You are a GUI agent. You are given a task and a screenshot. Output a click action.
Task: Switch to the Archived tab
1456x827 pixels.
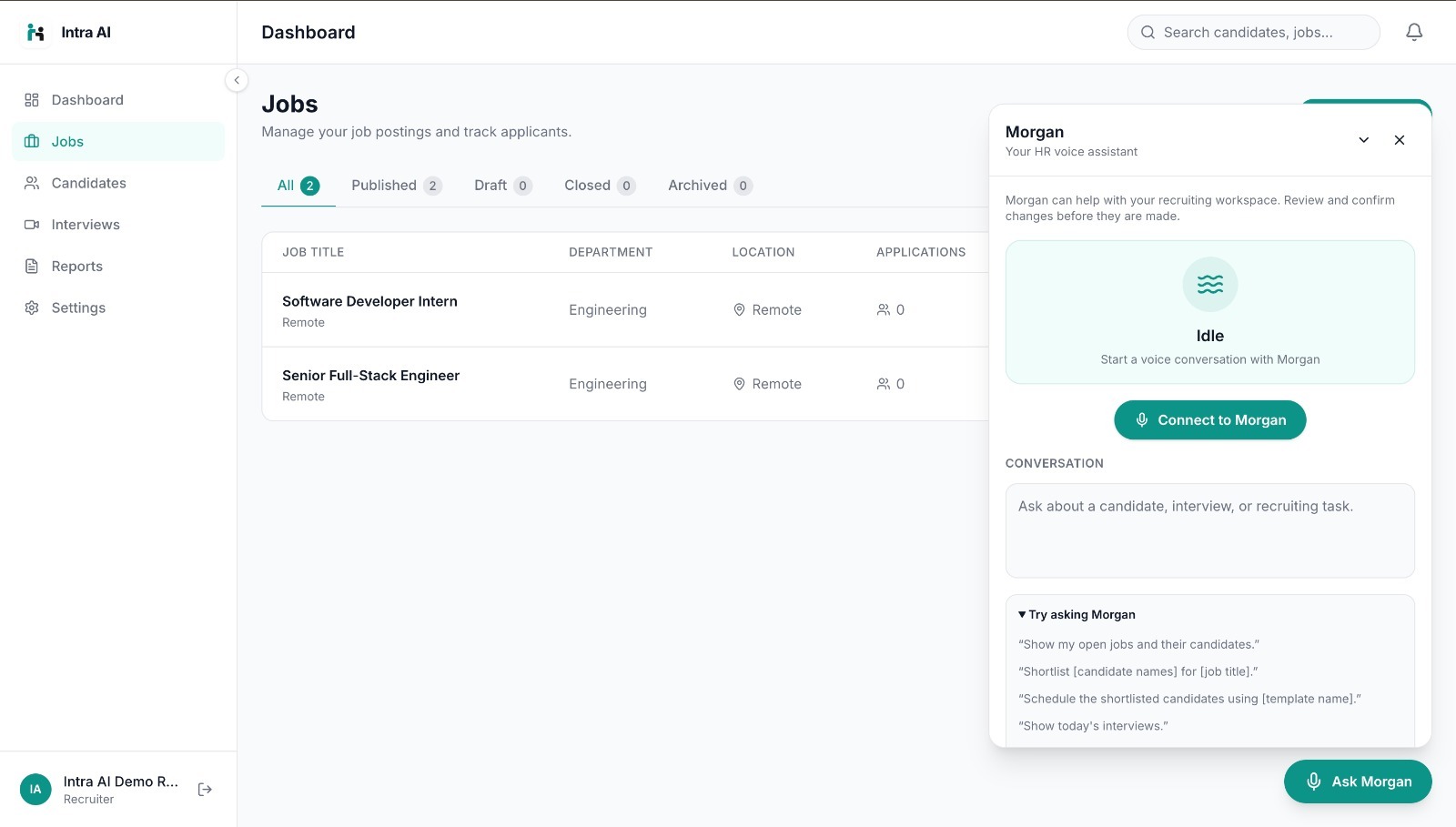pos(710,186)
